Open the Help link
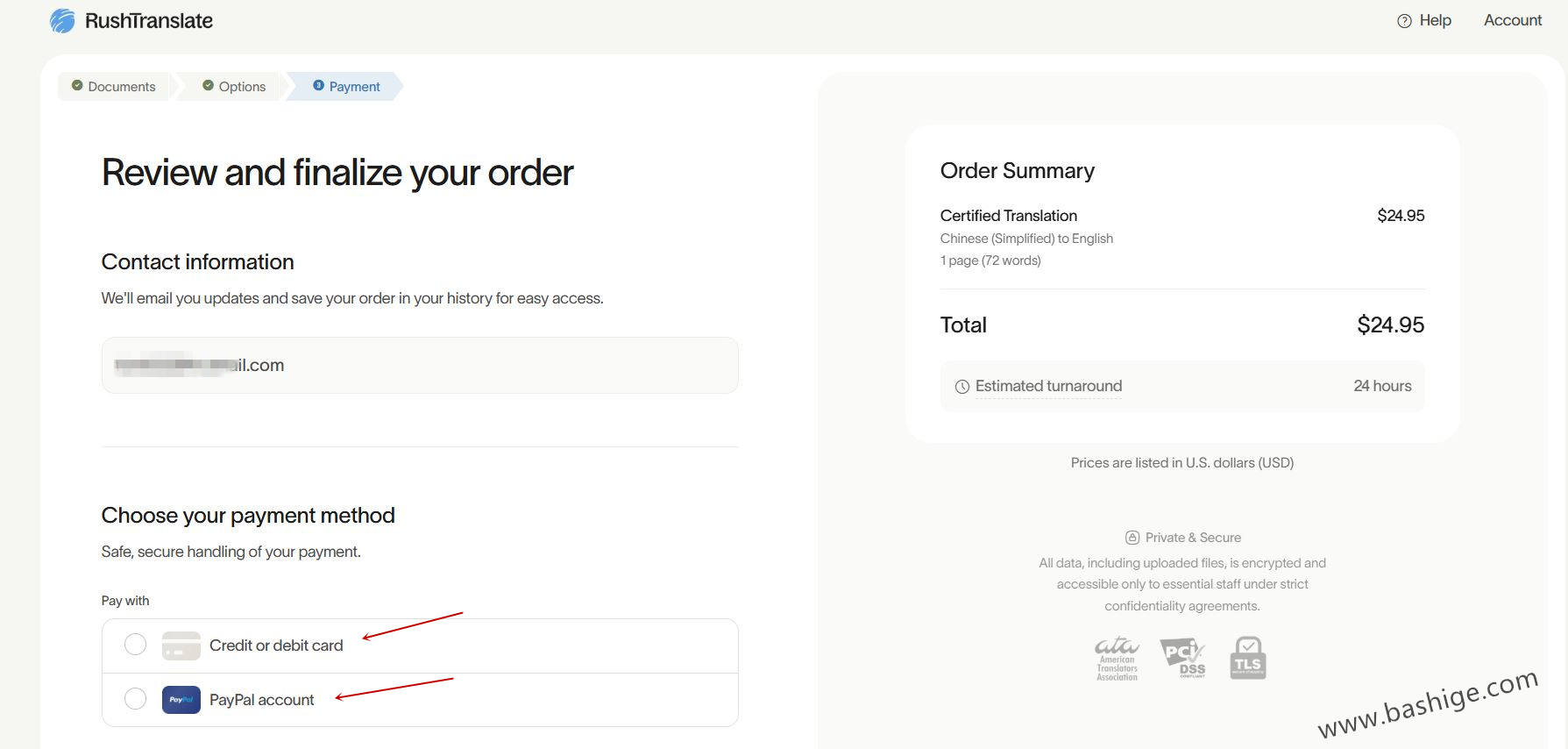1568x749 pixels. coord(1435,20)
